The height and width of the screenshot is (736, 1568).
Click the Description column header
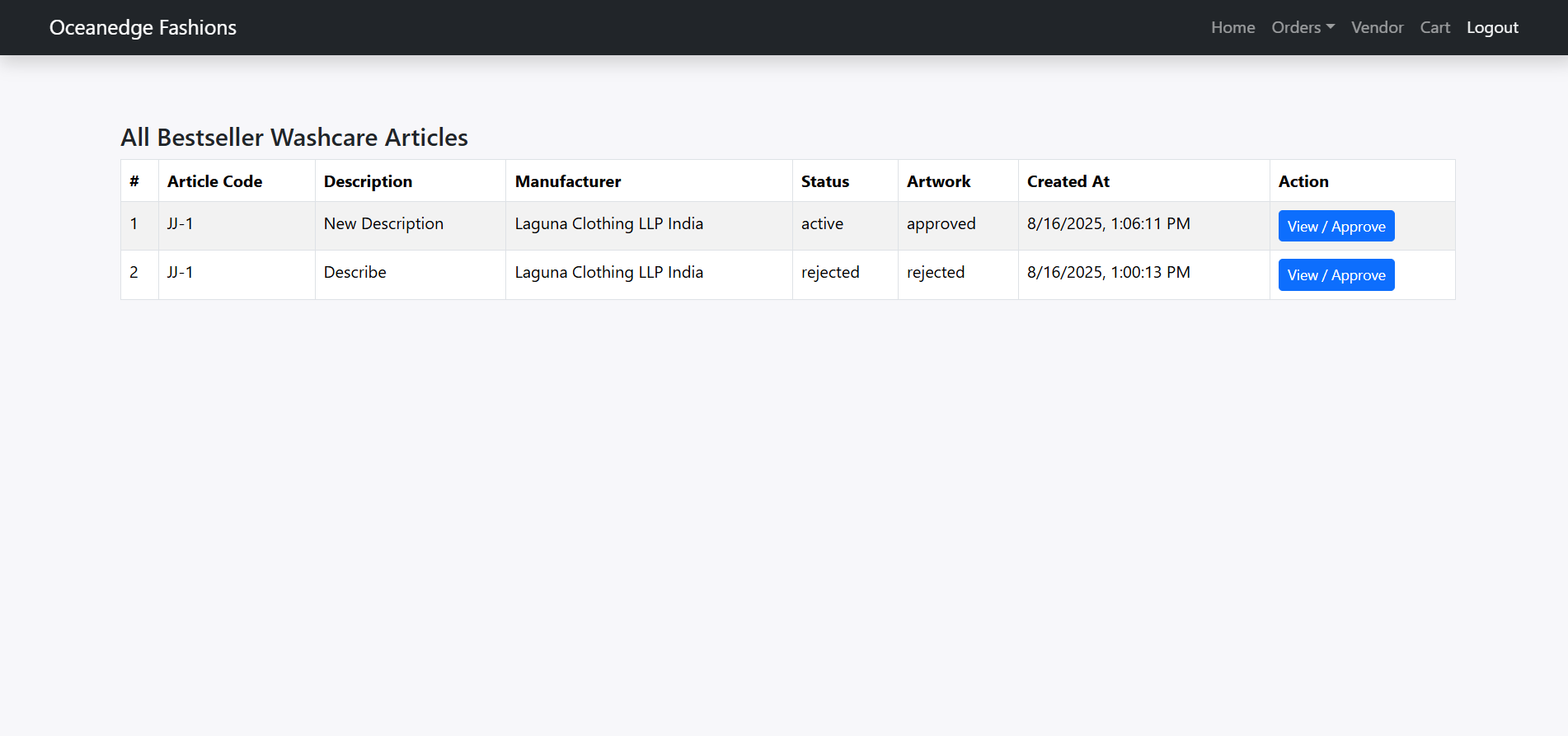[368, 181]
